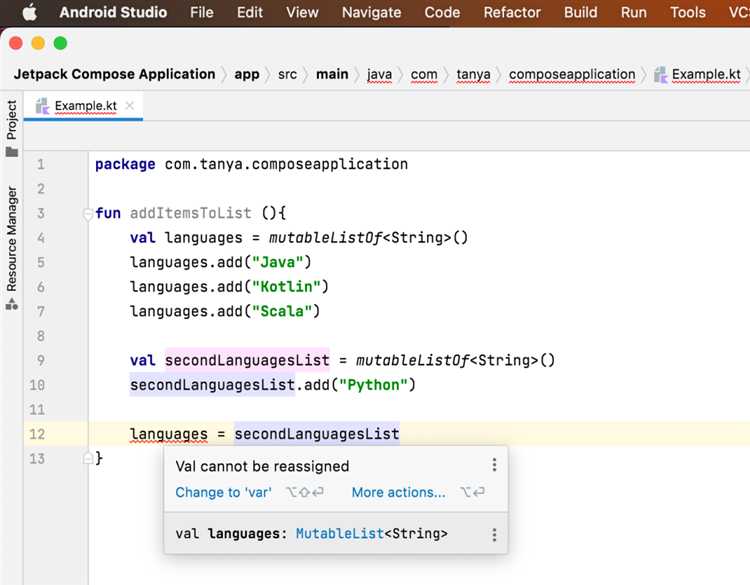Open More actions... in the tooltip
Viewport: 750px width, 585px height.
pyautogui.click(x=398, y=492)
